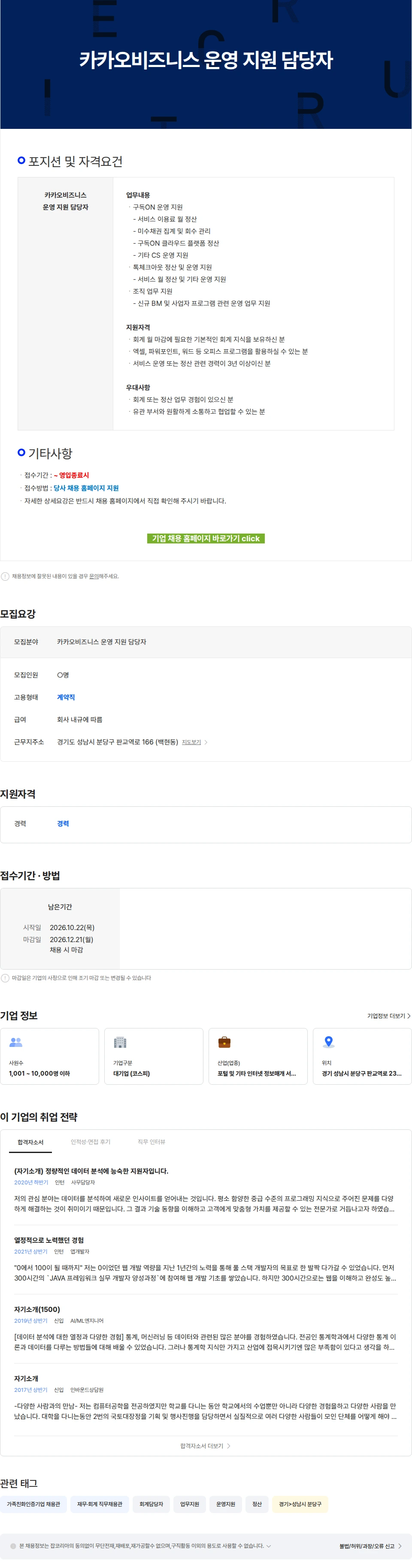Expand the 본 채용정보는 잡코리아의 notice dropdown
This screenshot has height=1568, width=412.
click(269, 1546)
